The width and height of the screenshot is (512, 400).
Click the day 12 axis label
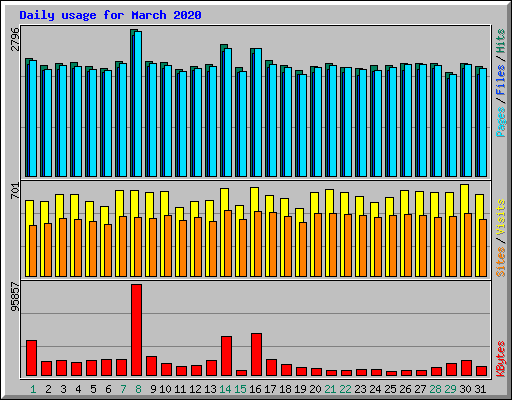pyautogui.click(x=195, y=389)
